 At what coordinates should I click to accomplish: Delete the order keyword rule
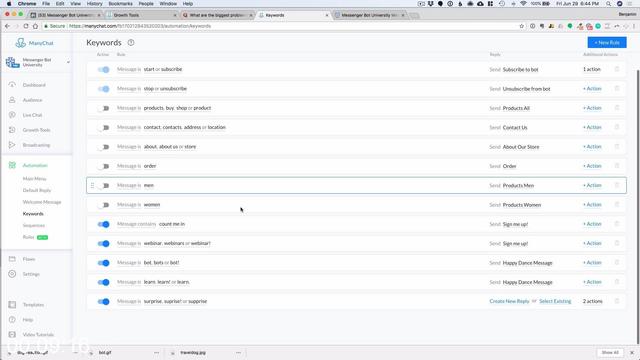[617, 166]
